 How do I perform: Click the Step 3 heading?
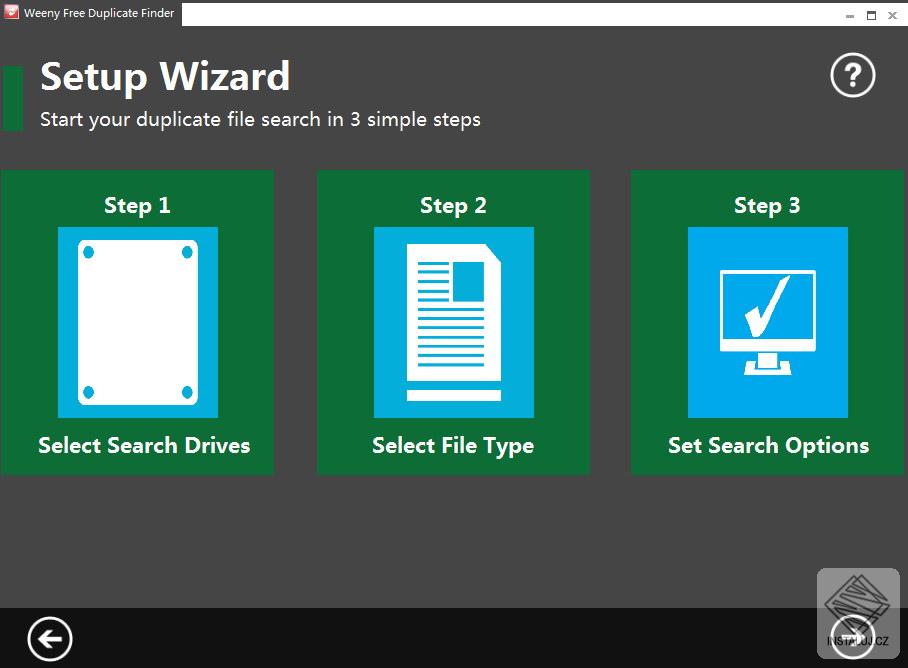(x=767, y=205)
